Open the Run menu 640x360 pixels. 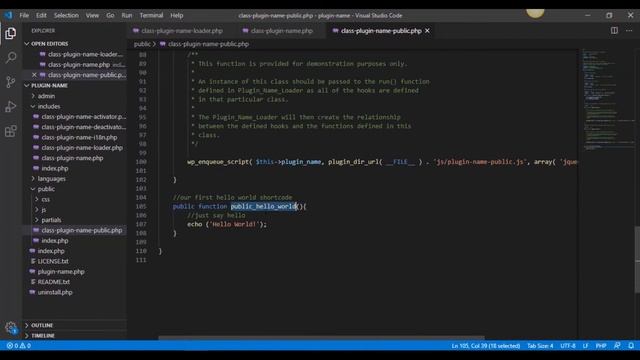[127, 16]
